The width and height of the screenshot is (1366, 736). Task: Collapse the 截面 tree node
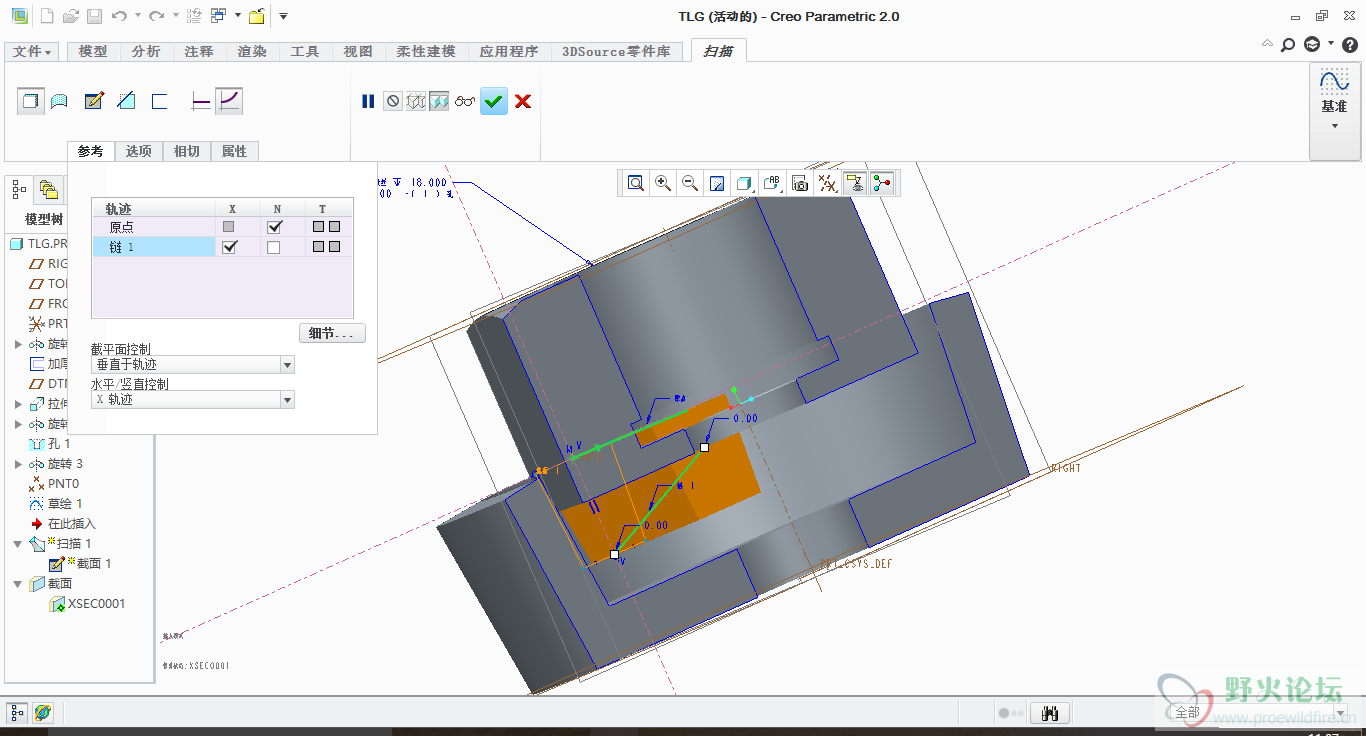[x=18, y=584]
